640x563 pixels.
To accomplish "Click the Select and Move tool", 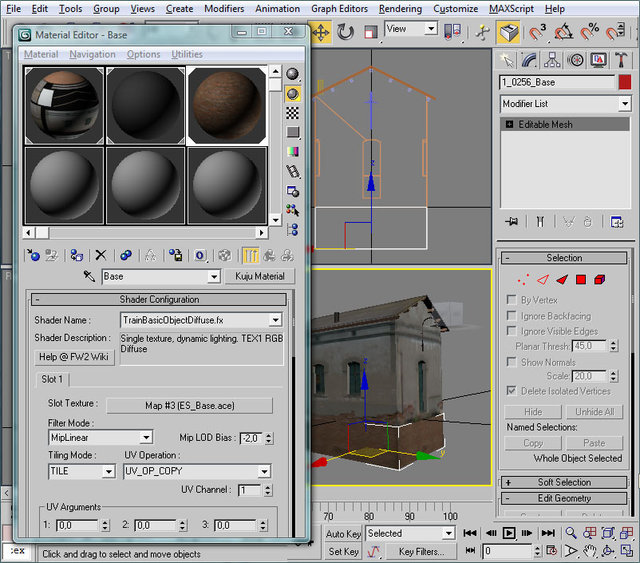I will 321,31.
